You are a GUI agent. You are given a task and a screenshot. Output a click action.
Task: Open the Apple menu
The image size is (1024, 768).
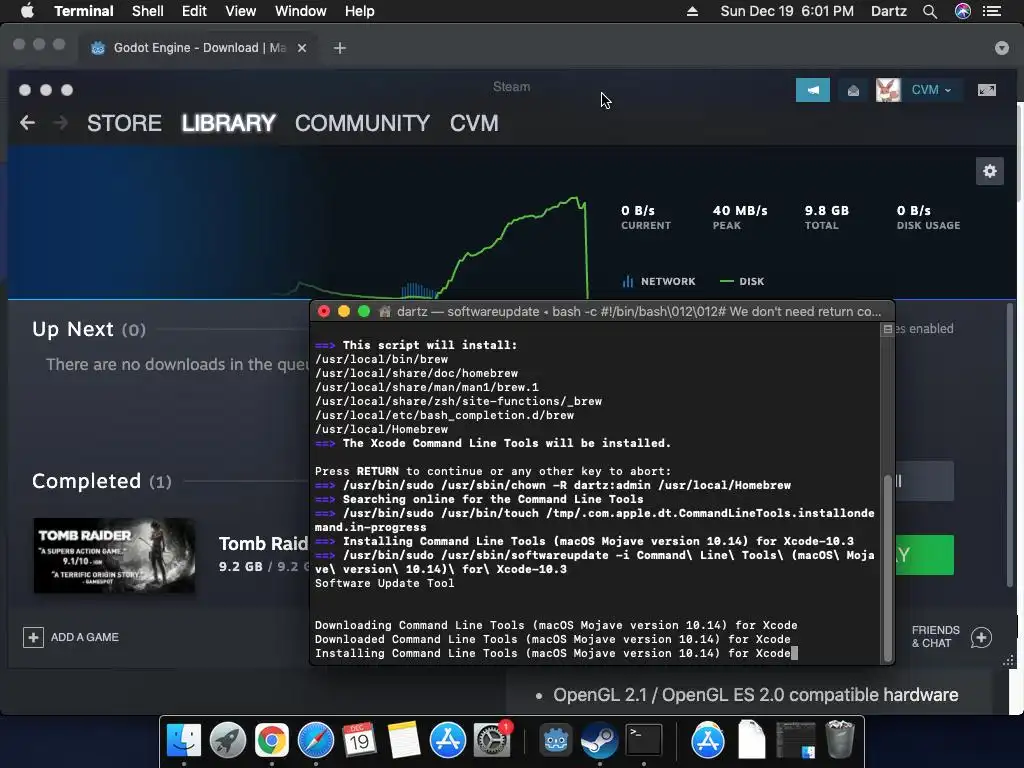(27, 11)
